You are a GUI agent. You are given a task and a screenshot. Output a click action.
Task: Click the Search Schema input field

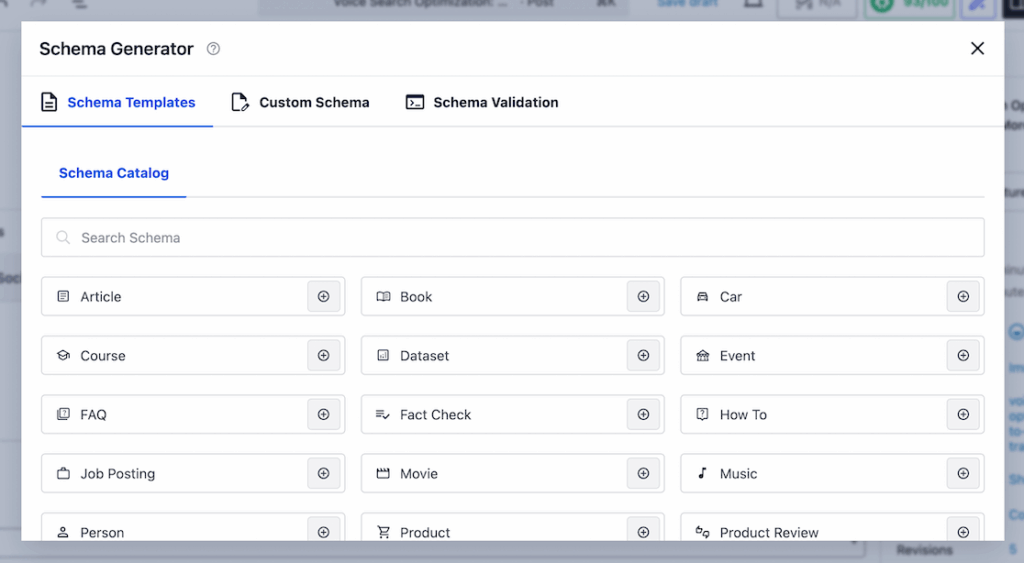(512, 238)
